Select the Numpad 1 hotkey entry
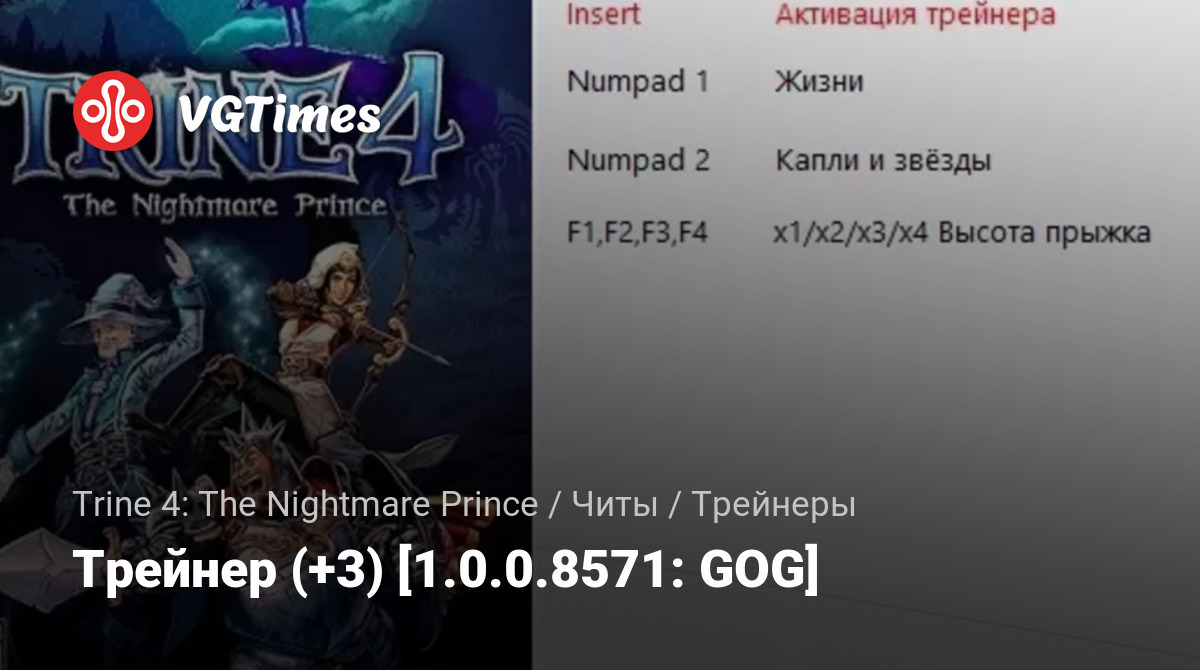The image size is (1200, 670). pos(638,81)
